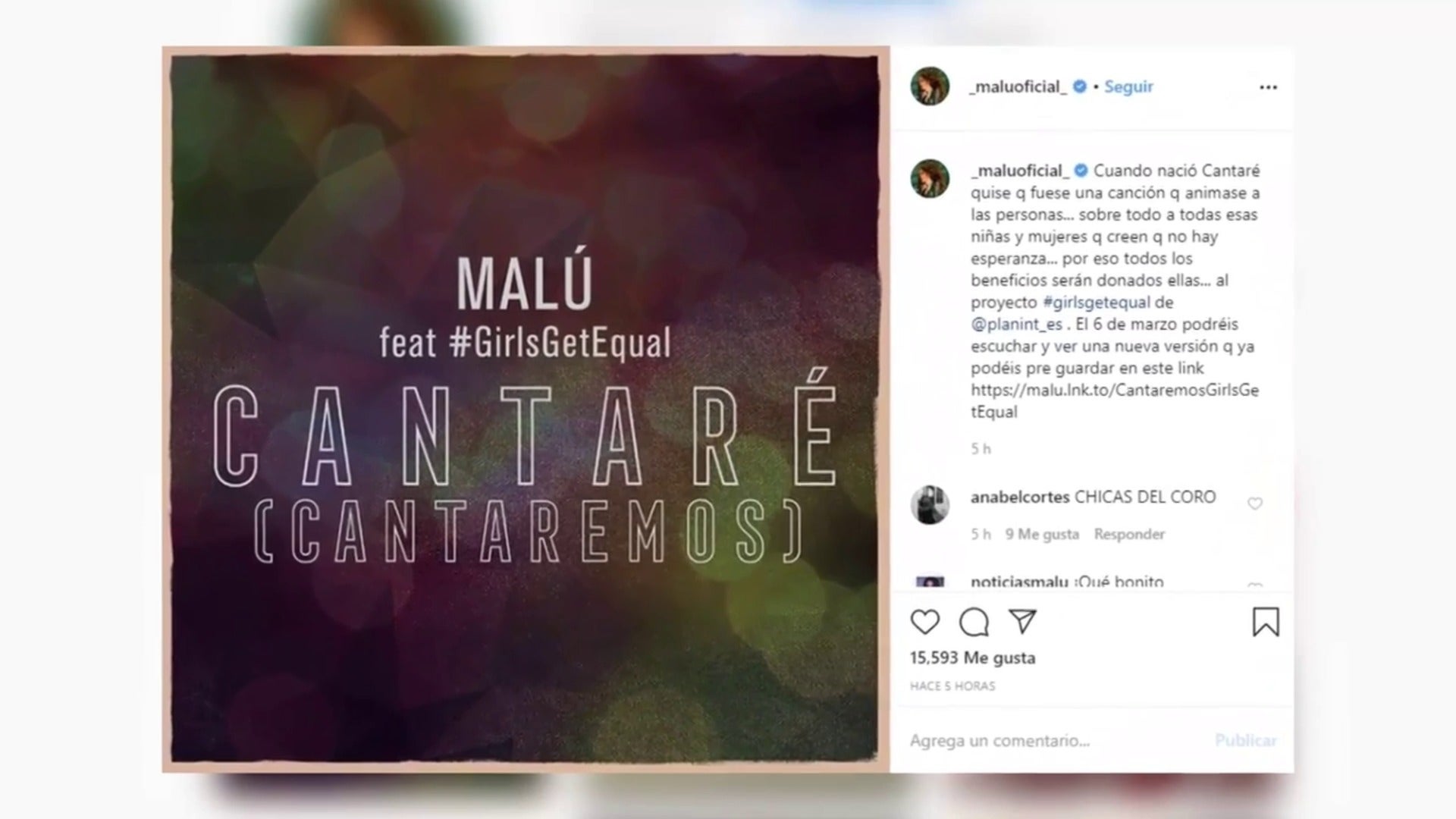Save the post with the bookmark icon
Image resolution: width=1456 pixels, height=819 pixels.
click(1265, 622)
